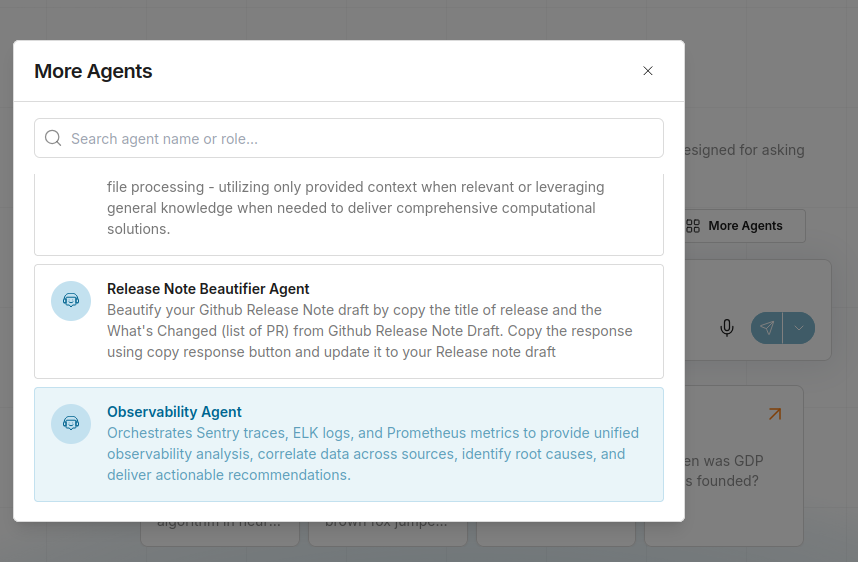858x562 pixels.
Task: Click the "More Agents" dialog heading
Action: pyautogui.click(x=93, y=71)
